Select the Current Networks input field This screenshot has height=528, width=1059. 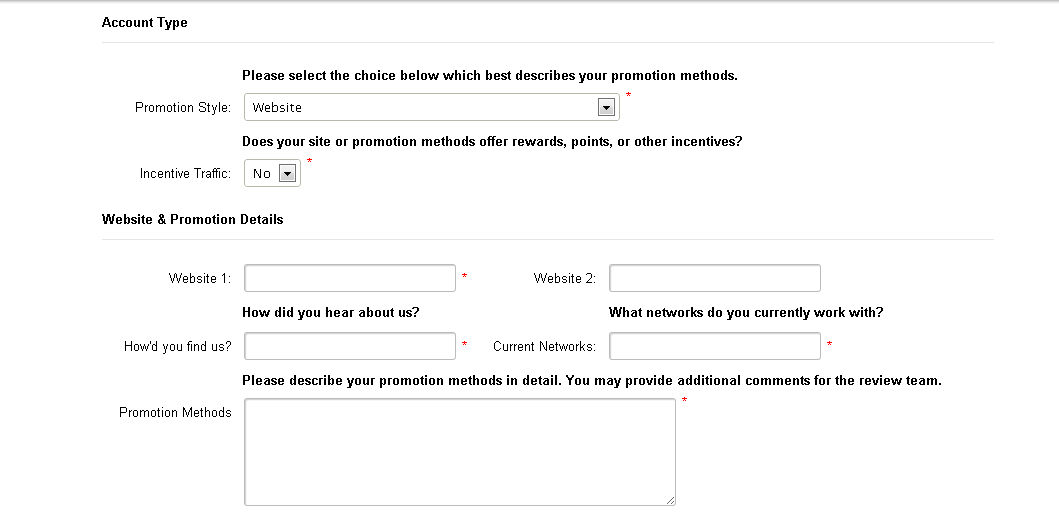714,346
